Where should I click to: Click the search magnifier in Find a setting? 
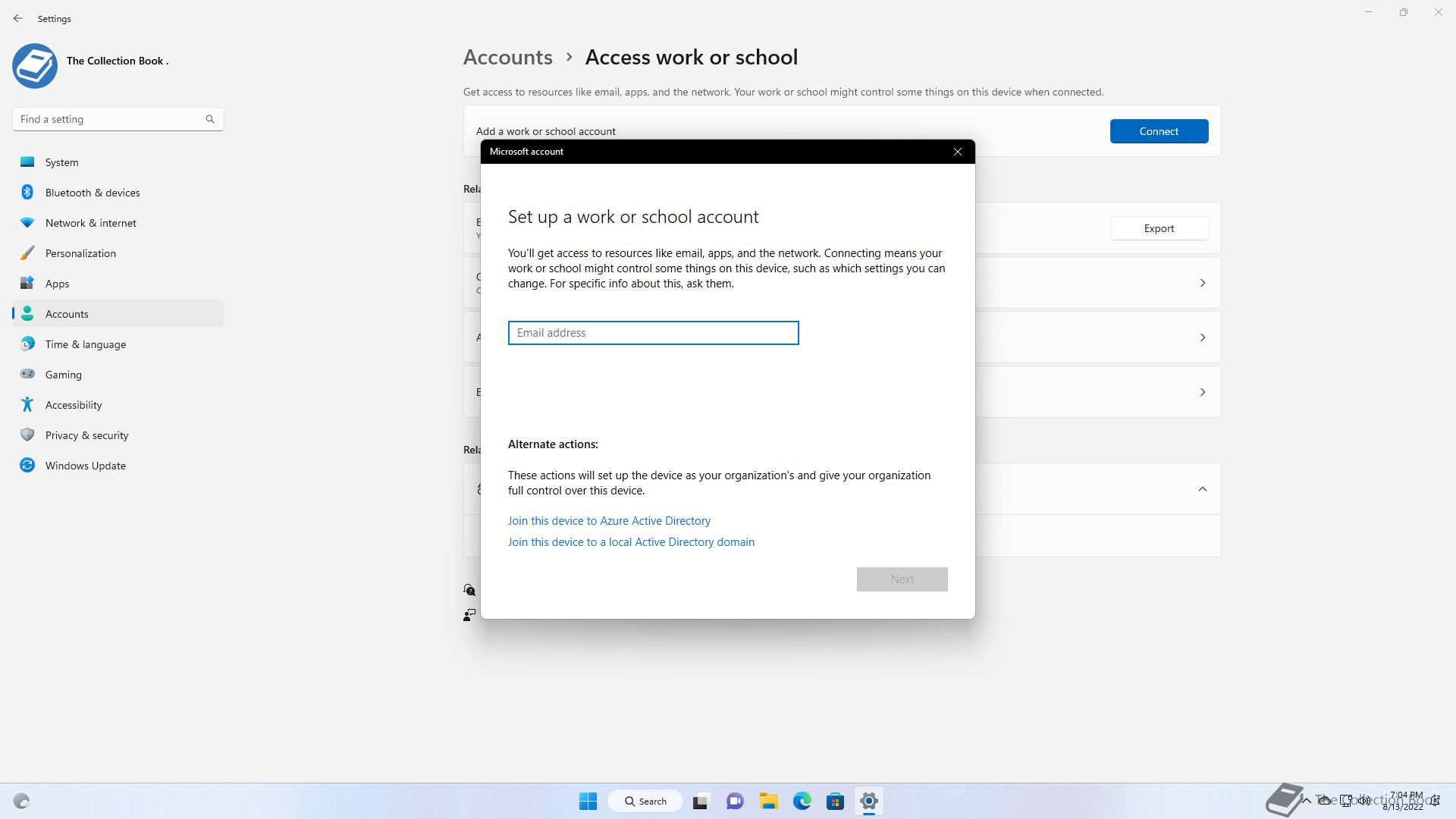[210, 119]
